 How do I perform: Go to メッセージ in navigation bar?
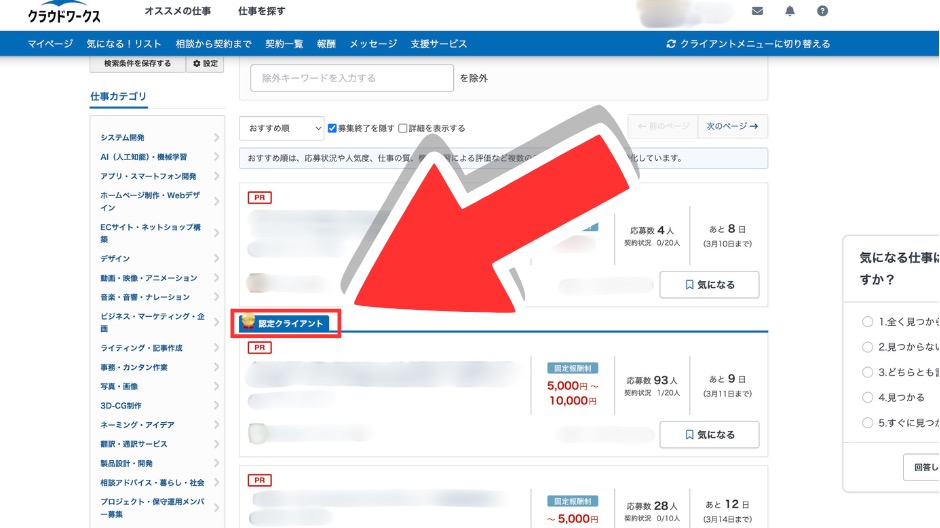373,44
